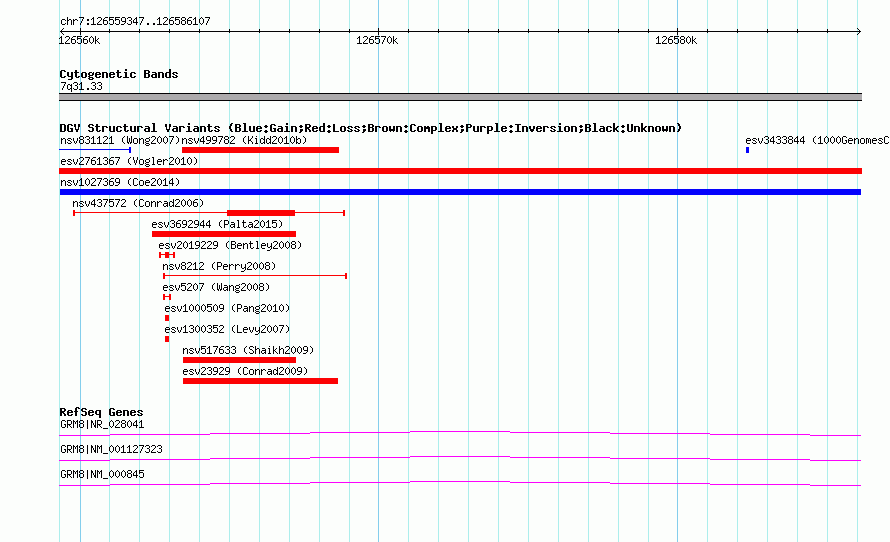This screenshot has width=890, height=542.
Task: Click the thin red nsv8212 line
Action: (x=255, y=276)
